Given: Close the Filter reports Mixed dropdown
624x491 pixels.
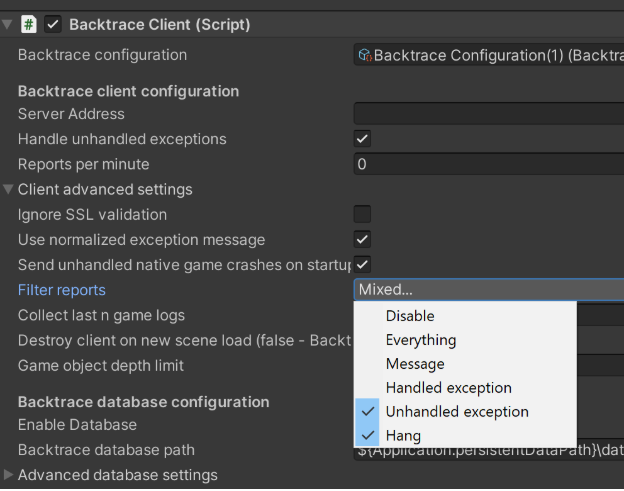Looking at the screenshot, I should (489, 290).
